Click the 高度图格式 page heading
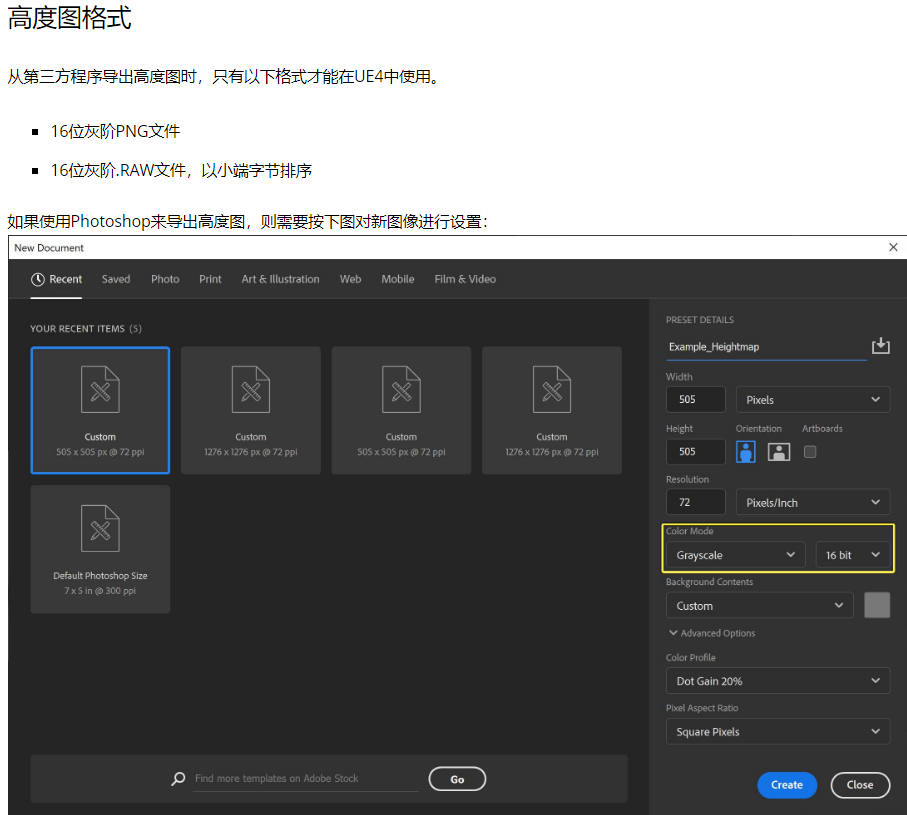907x815 pixels. 69,17
